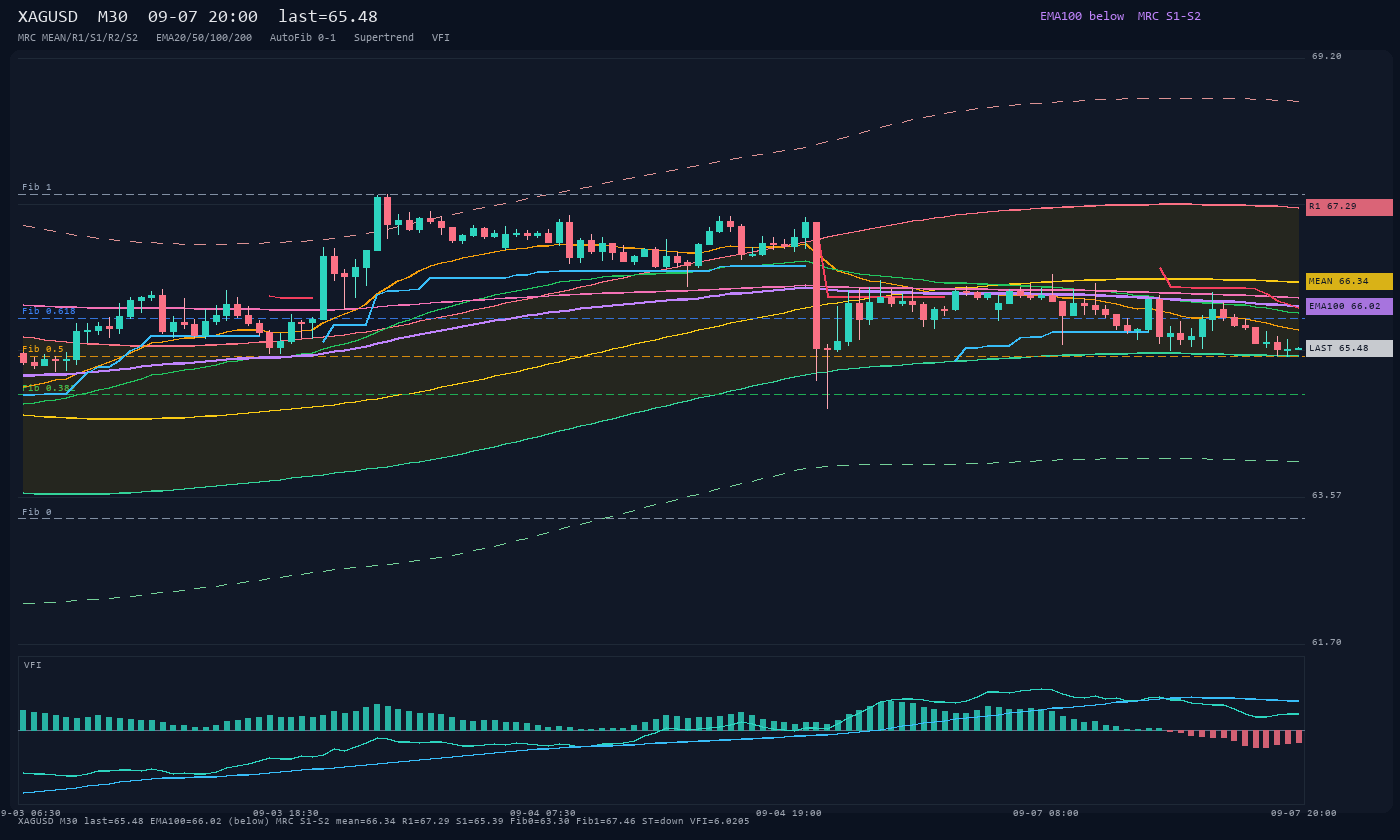The width and height of the screenshot is (1400, 840).
Task: Click the last=65.48 value in the title
Action: tap(328, 17)
